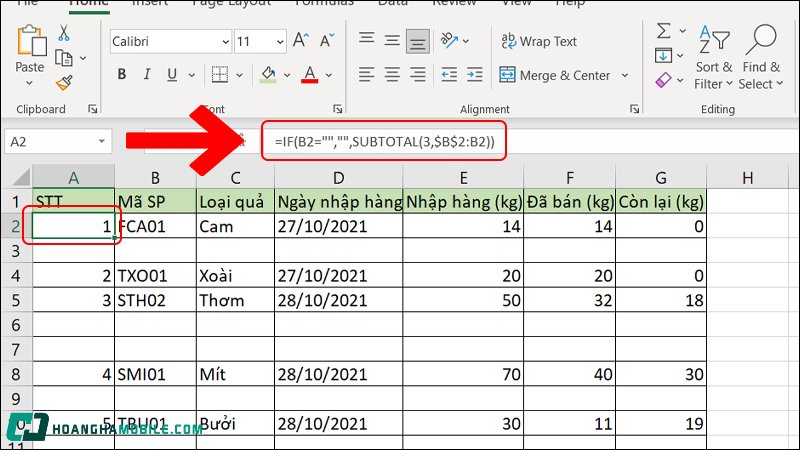The height and width of the screenshot is (450, 800).
Task: Select column G header
Action: (661, 178)
